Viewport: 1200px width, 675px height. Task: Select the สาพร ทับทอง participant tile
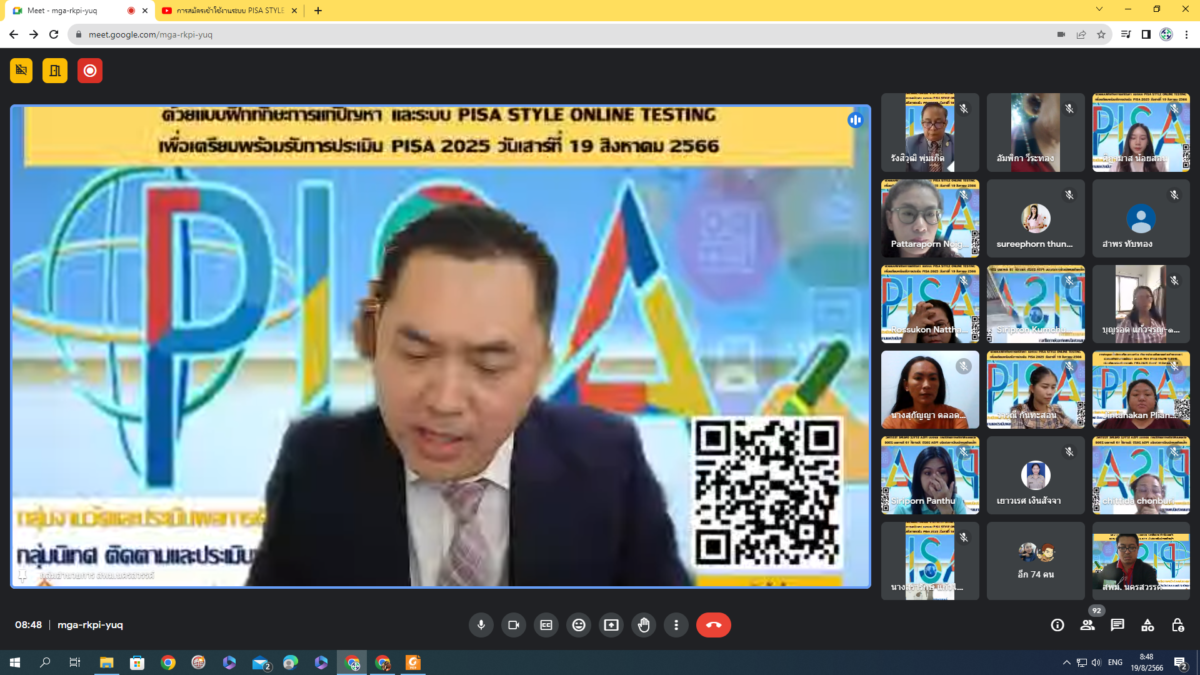[x=1141, y=218]
